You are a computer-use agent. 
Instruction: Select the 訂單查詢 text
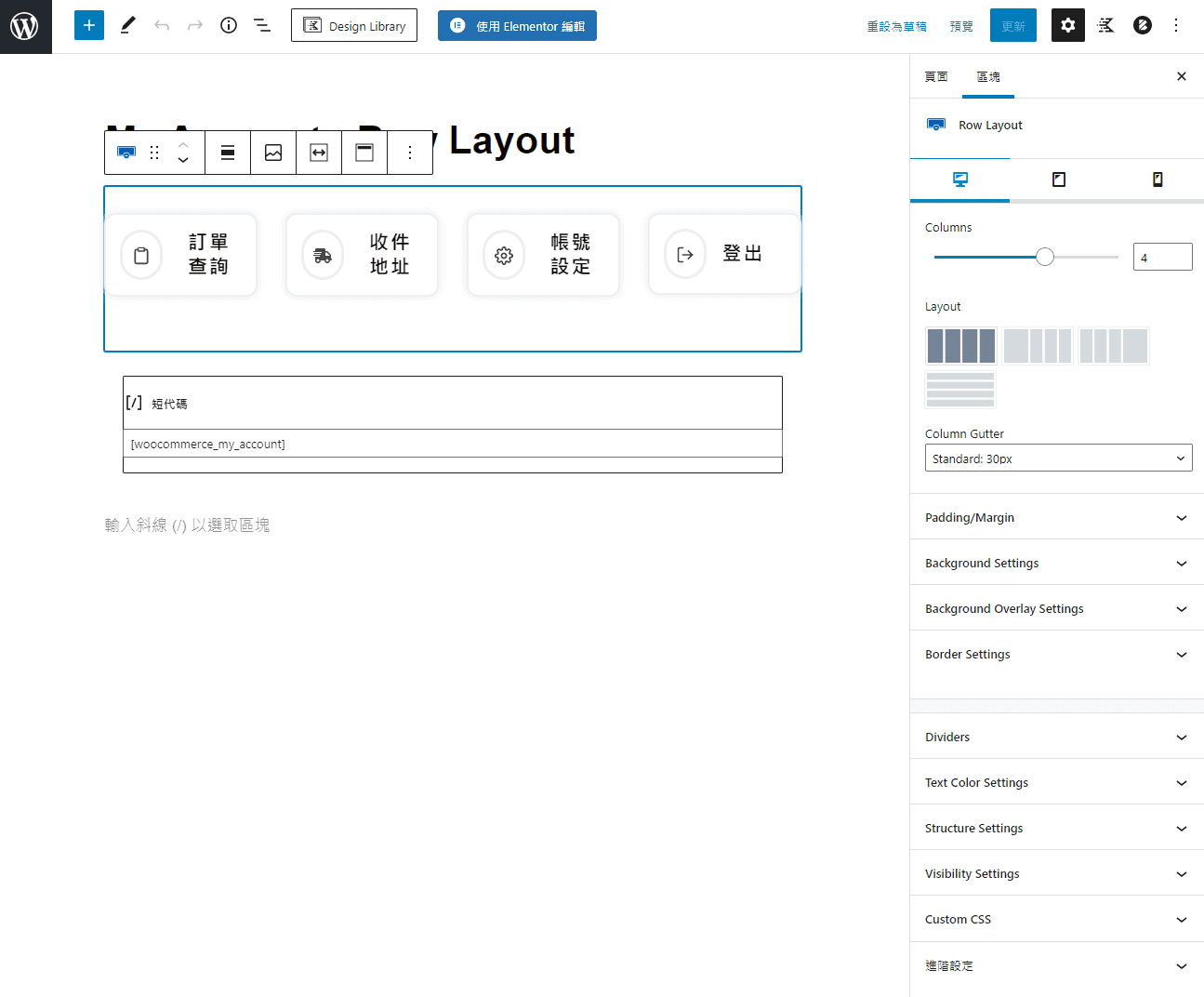coord(208,254)
